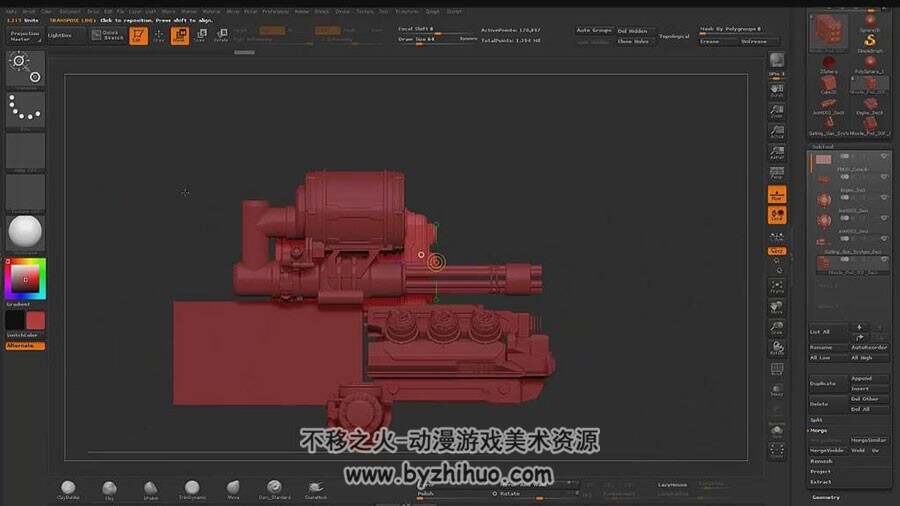900x506 pixels.
Task: Select the ZSphere tool thumbnail
Action: click(x=828, y=64)
